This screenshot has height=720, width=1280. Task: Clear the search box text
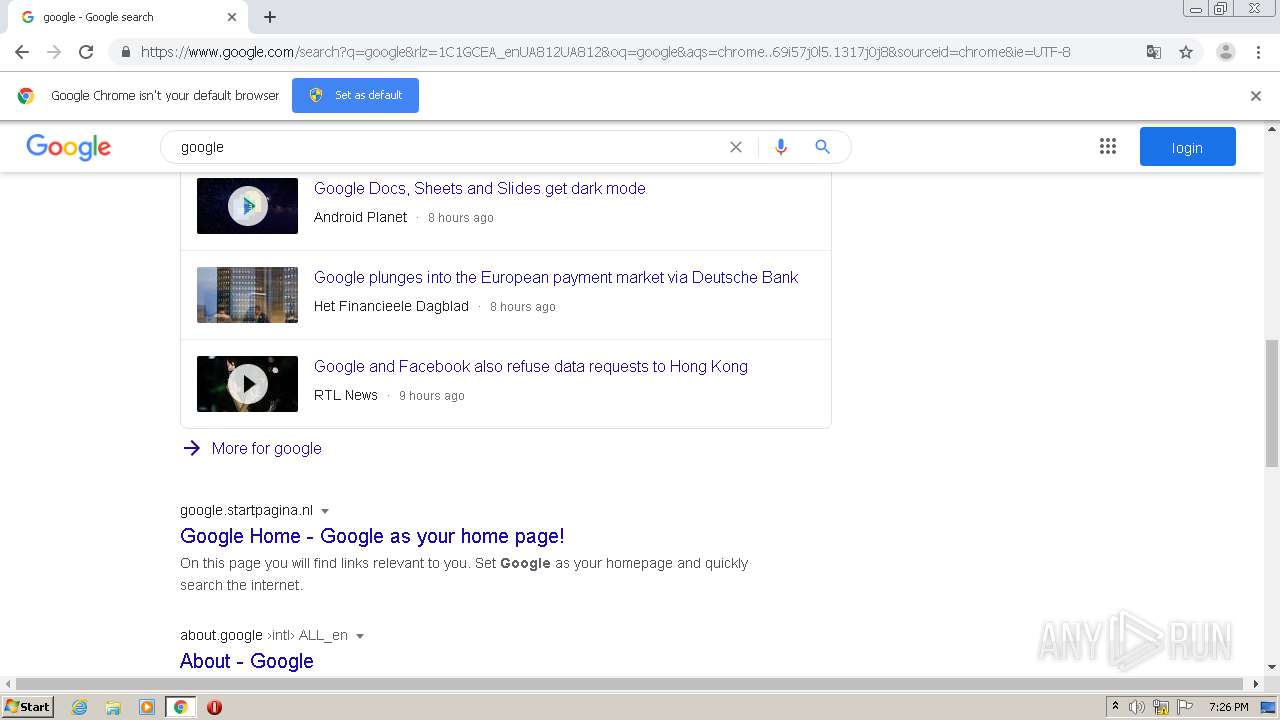point(736,147)
